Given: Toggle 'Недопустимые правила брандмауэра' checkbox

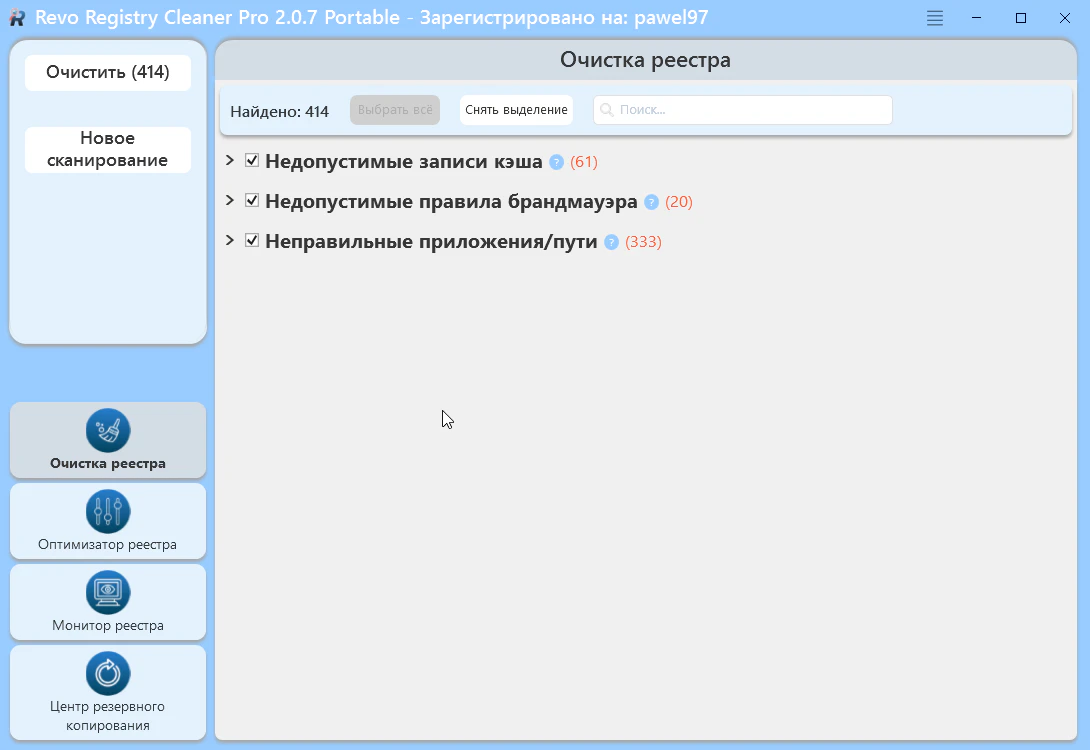Looking at the screenshot, I should tap(252, 201).
